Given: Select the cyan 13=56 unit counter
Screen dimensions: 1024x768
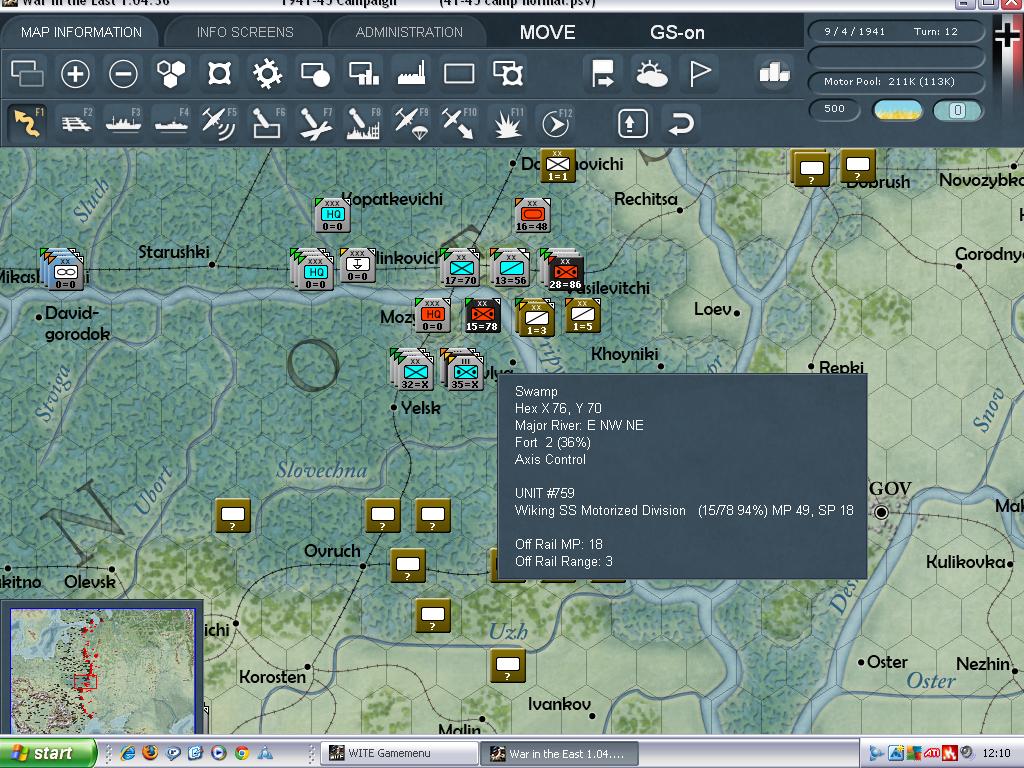Looking at the screenshot, I should tap(511, 268).
